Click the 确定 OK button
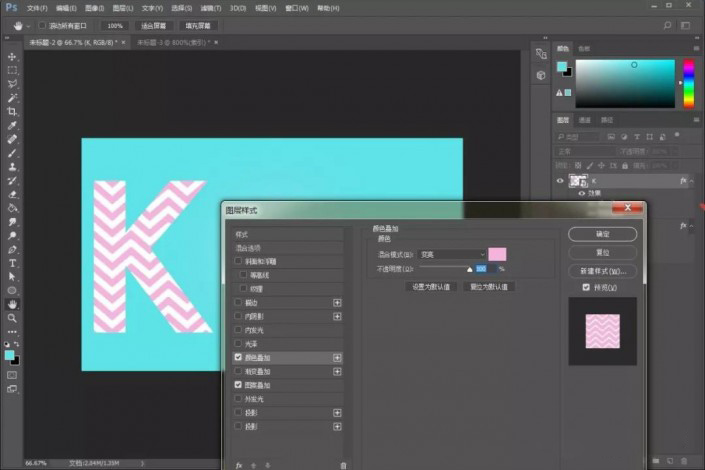 click(x=602, y=234)
